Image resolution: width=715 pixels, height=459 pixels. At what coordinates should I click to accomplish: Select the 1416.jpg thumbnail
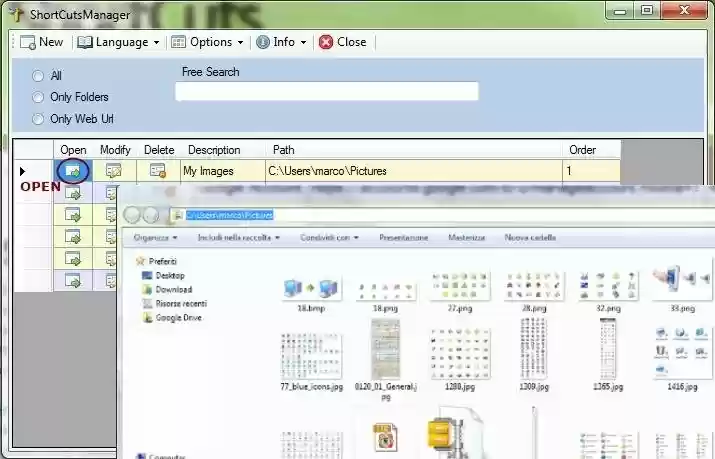[683, 352]
